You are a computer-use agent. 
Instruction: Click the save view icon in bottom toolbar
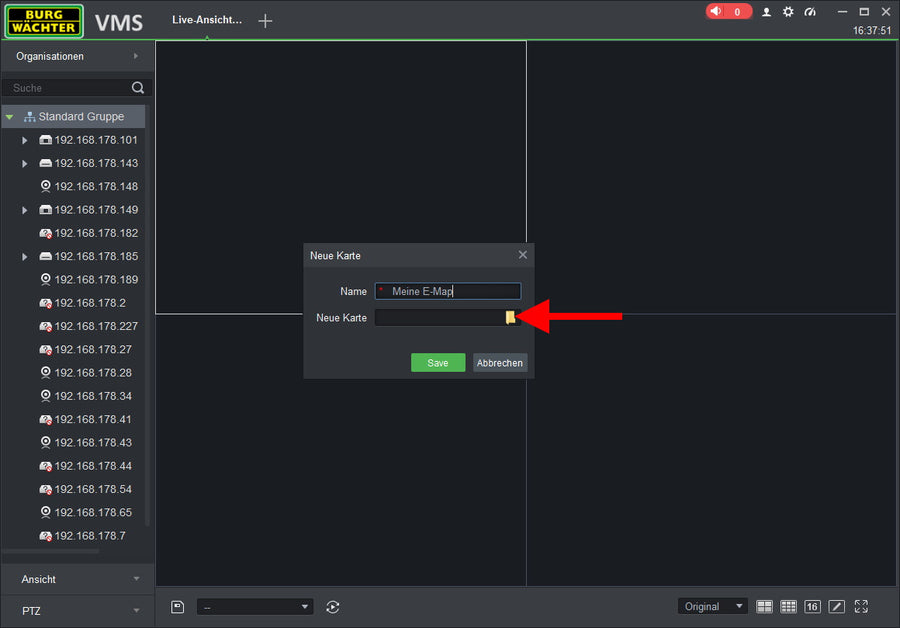pyautogui.click(x=177, y=607)
